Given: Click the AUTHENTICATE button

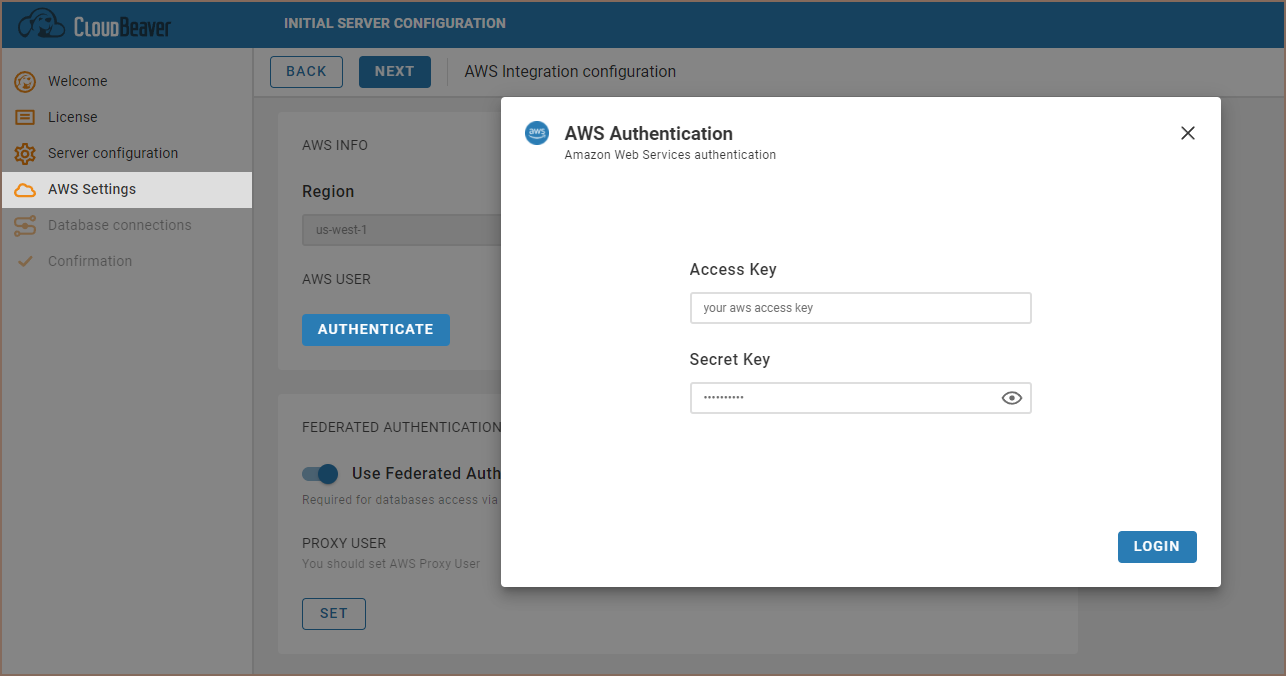Looking at the screenshot, I should pos(376,329).
